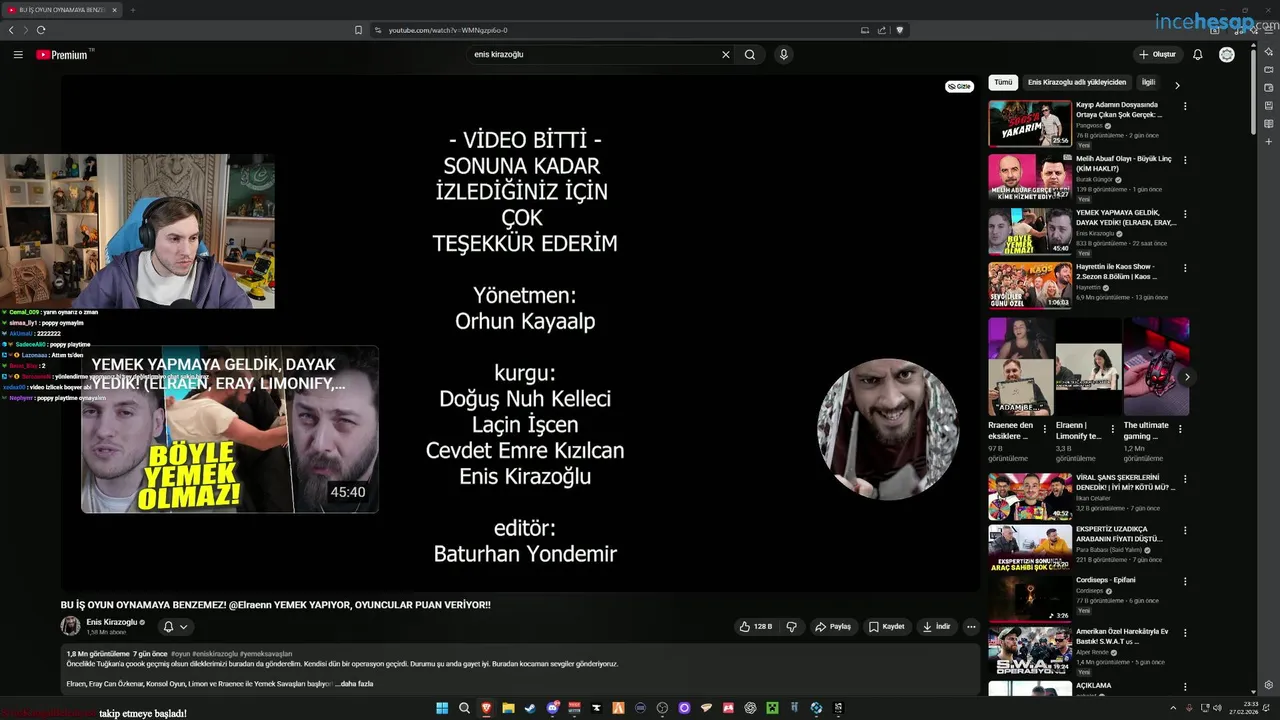Click page vertical scrollbar
Screen dimensions: 1280x720
pyautogui.click(x=1255, y=90)
